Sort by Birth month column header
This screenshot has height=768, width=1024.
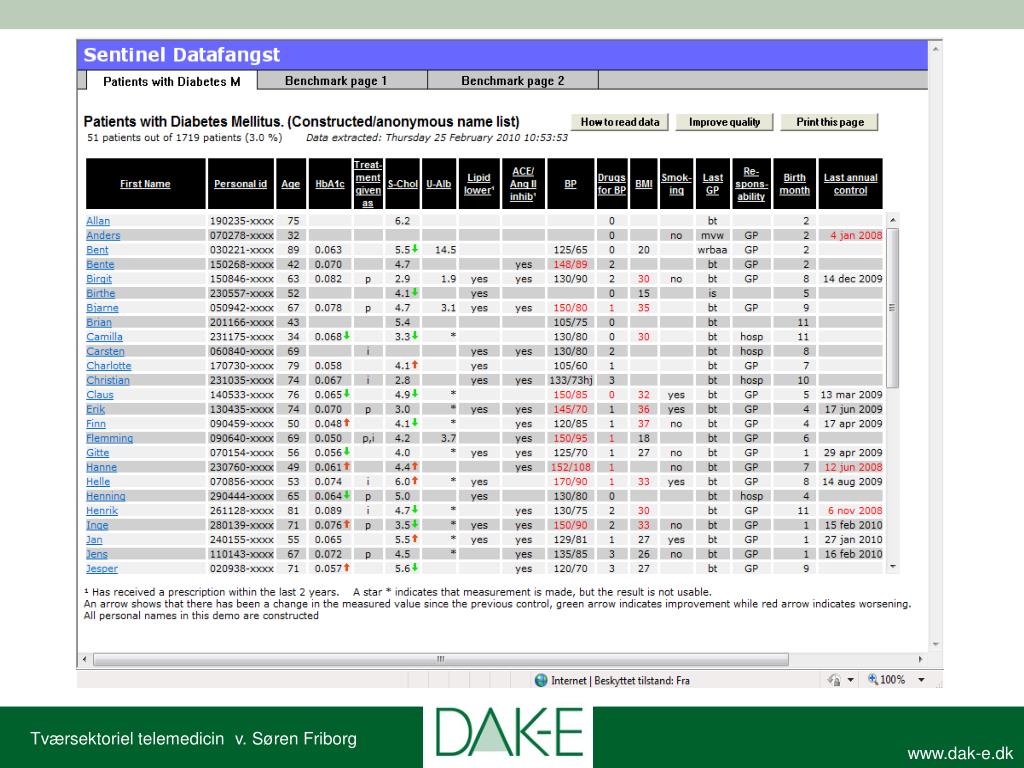pyautogui.click(x=794, y=184)
